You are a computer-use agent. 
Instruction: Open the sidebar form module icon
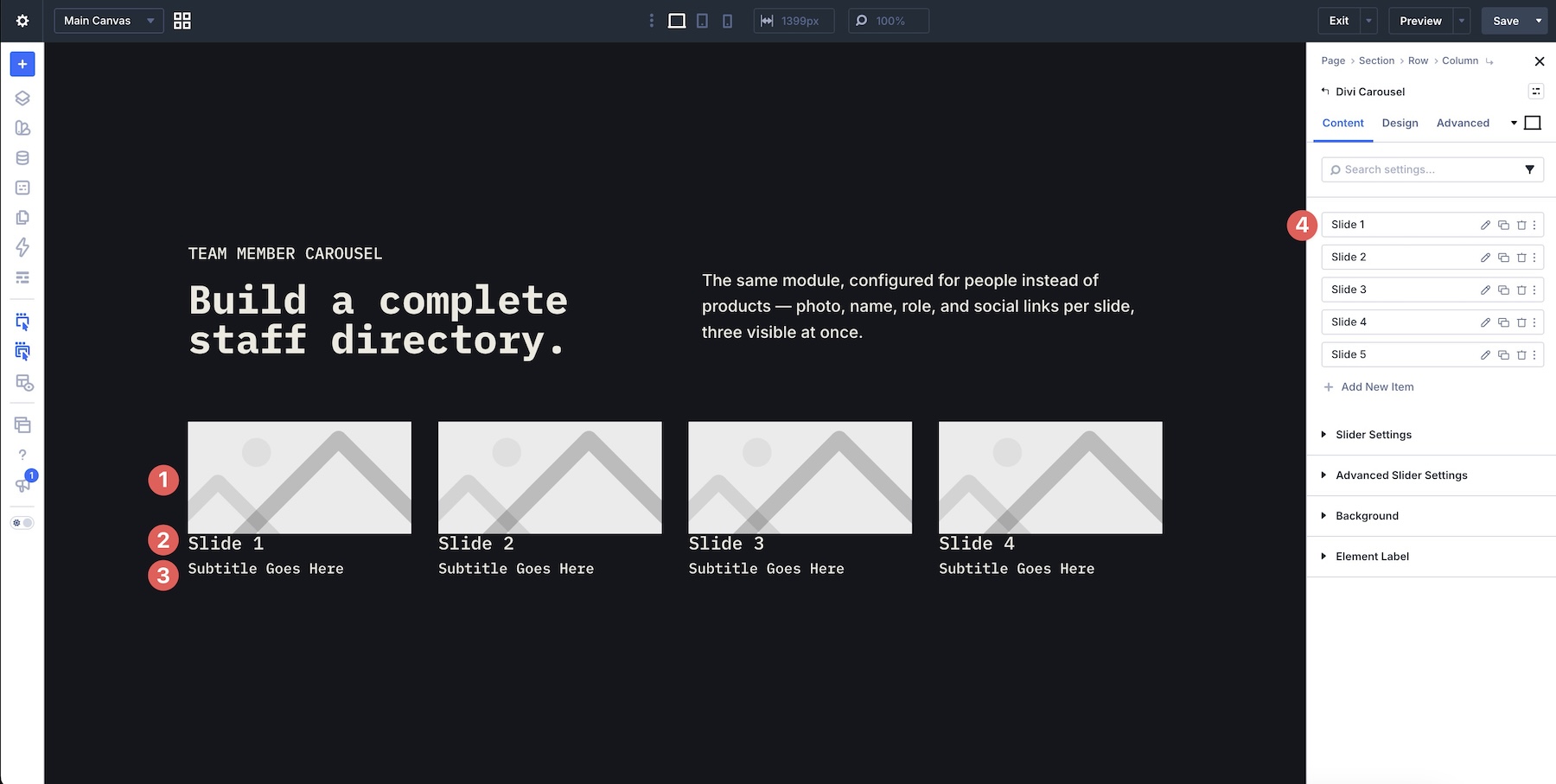point(22,188)
